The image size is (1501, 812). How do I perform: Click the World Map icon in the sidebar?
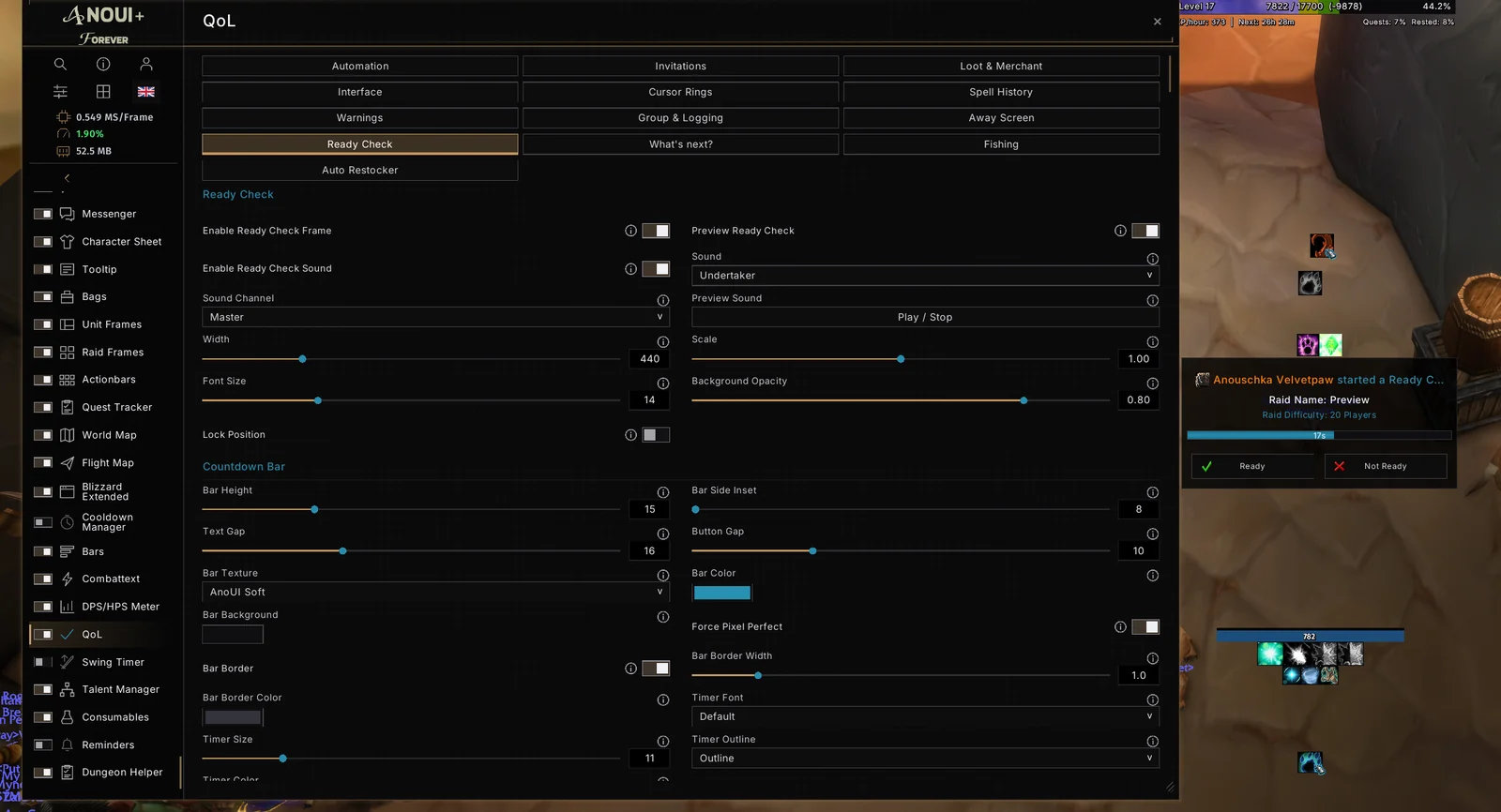click(x=67, y=435)
